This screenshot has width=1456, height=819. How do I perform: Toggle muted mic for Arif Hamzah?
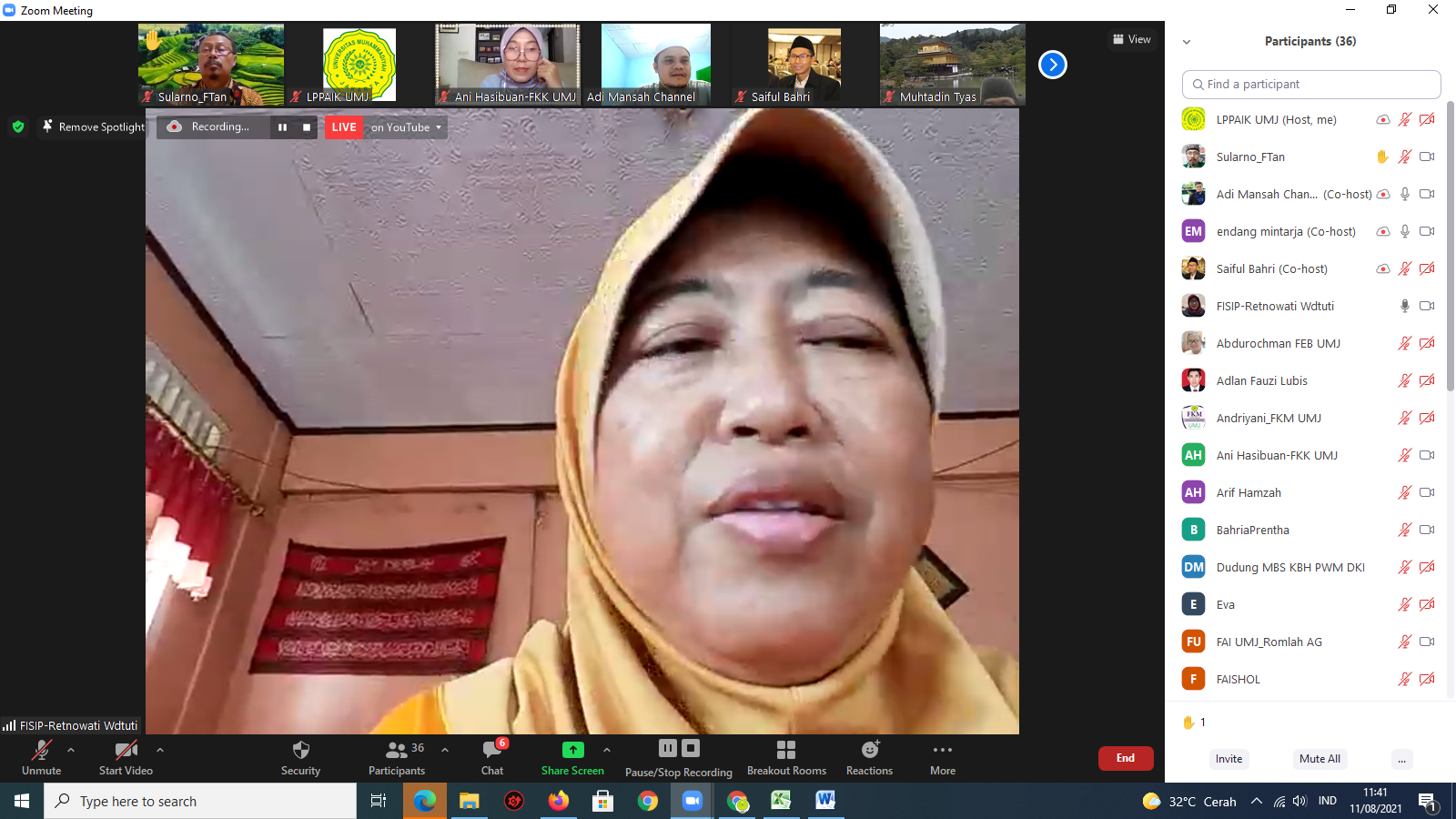coord(1405,492)
